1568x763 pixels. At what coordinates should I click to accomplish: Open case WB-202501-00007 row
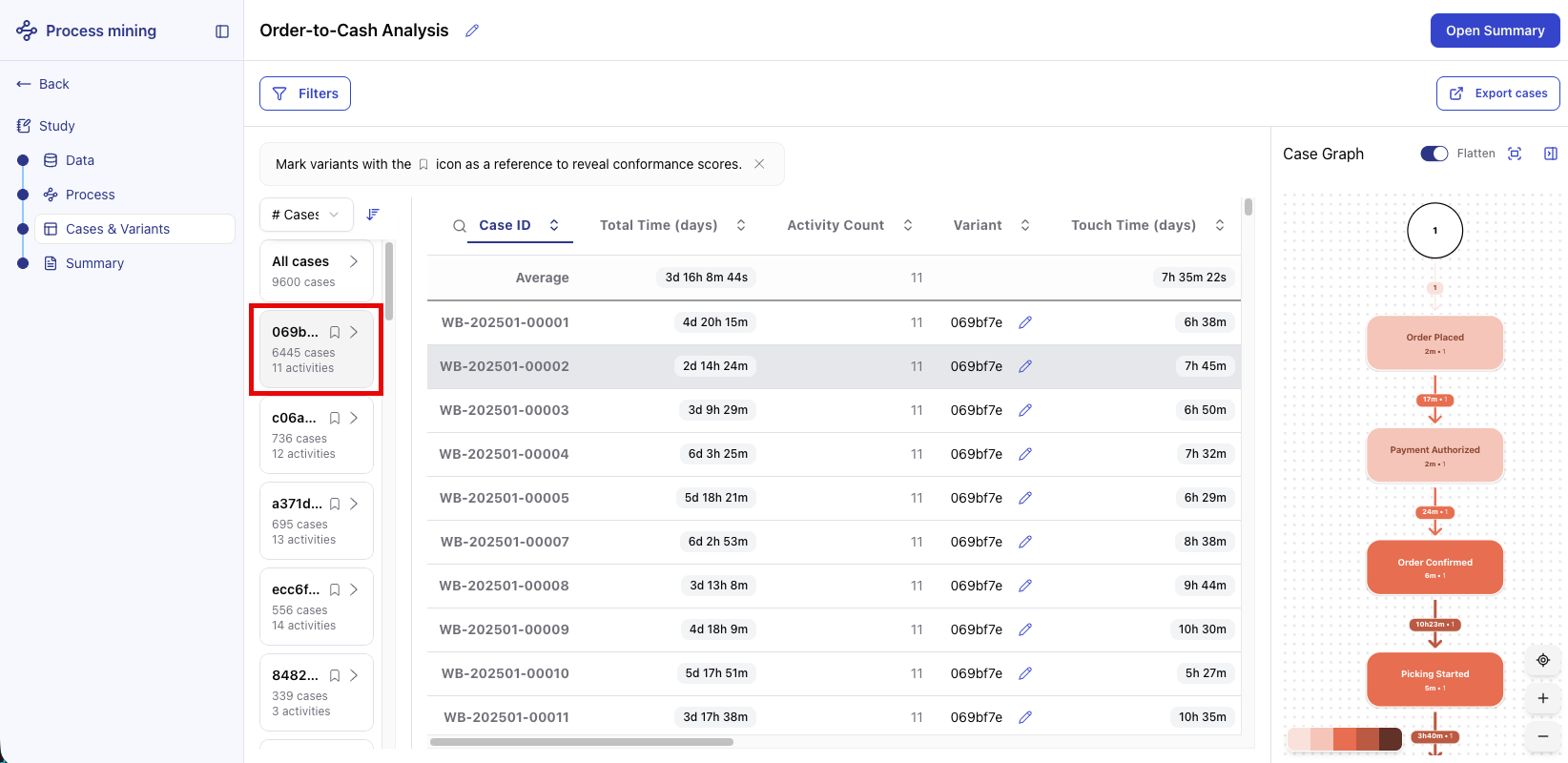click(x=834, y=542)
